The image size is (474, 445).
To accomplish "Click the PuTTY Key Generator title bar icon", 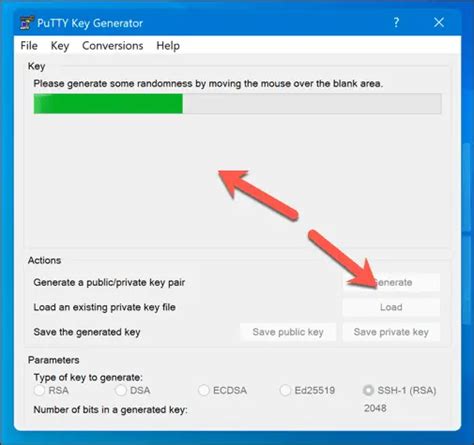I will tap(27, 23).
